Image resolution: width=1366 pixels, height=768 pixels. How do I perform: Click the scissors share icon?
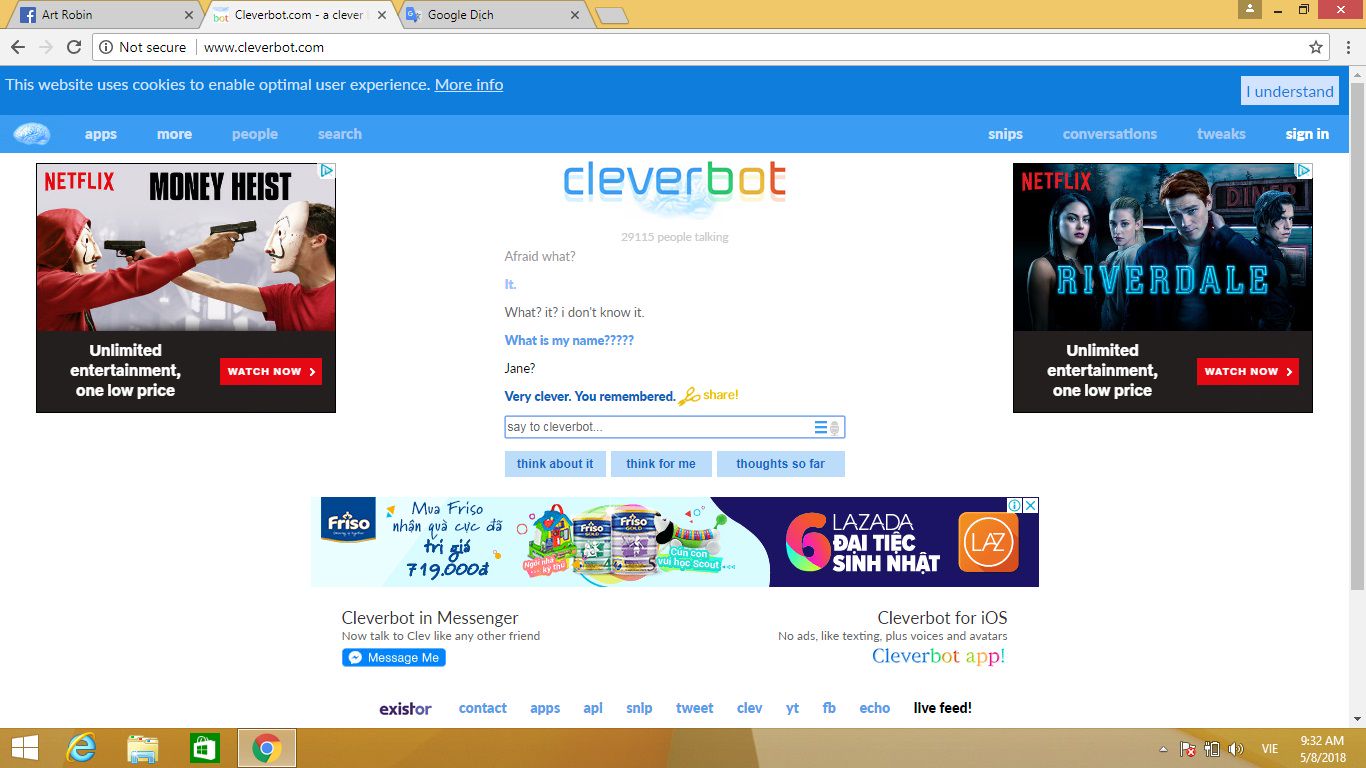[x=689, y=396]
